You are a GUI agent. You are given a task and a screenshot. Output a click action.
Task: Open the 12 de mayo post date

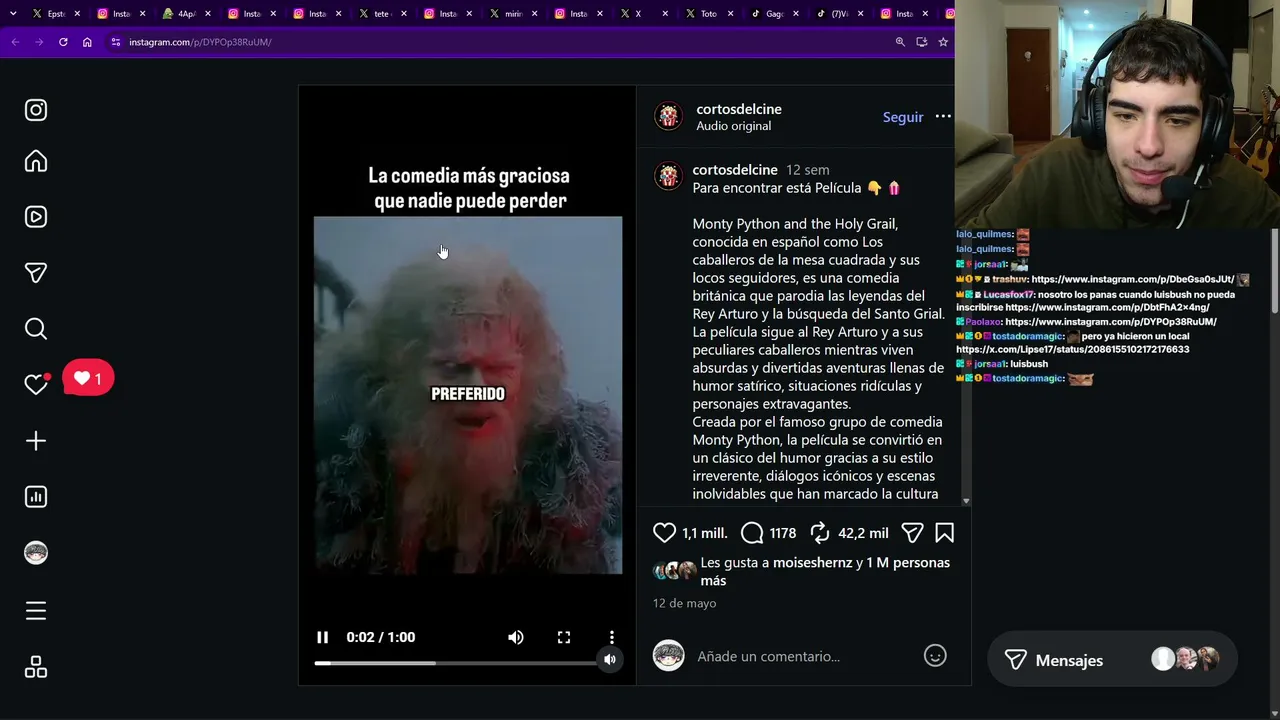[x=684, y=603]
